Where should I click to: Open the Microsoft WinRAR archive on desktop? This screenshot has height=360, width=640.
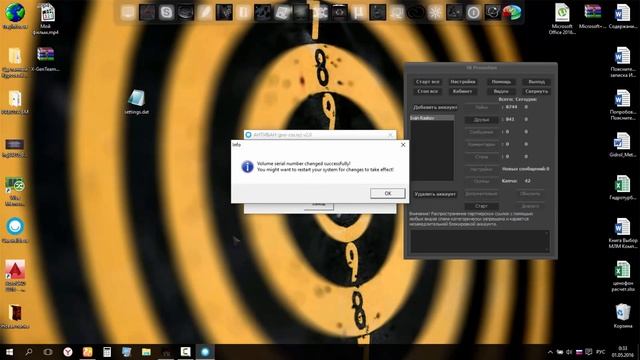[x=592, y=16]
